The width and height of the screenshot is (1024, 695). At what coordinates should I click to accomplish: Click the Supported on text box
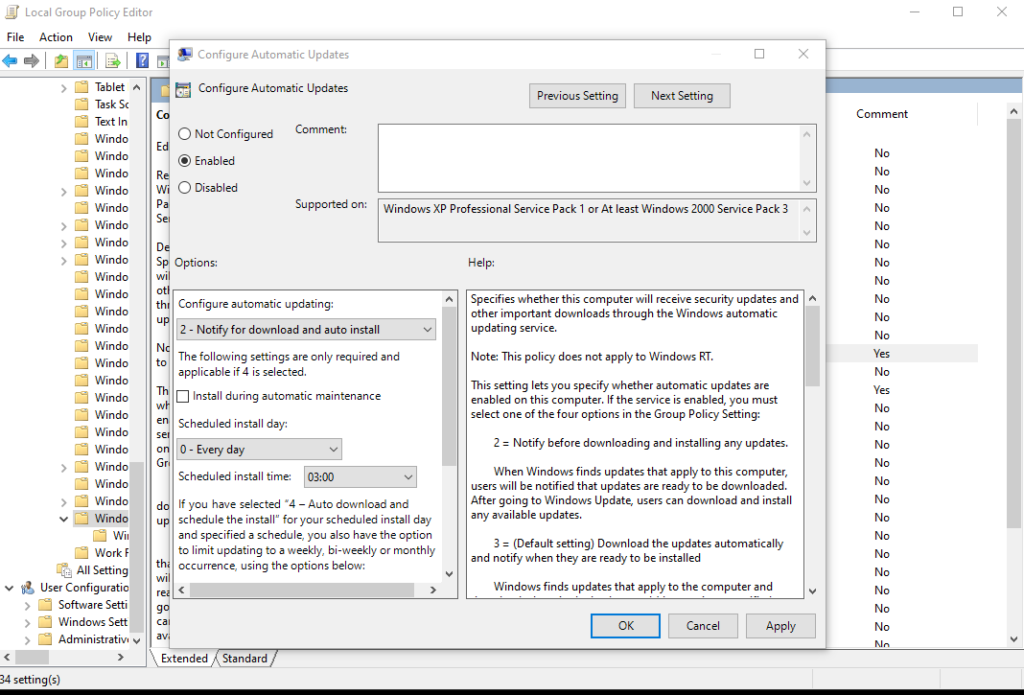(x=590, y=221)
